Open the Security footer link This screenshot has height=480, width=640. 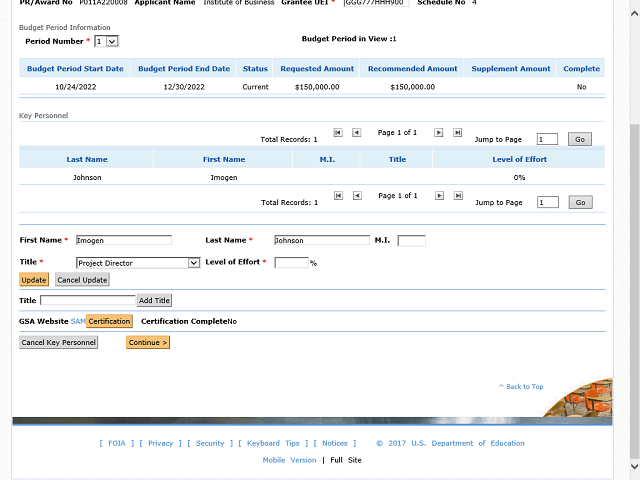pyautogui.click(x=210, y=443)
